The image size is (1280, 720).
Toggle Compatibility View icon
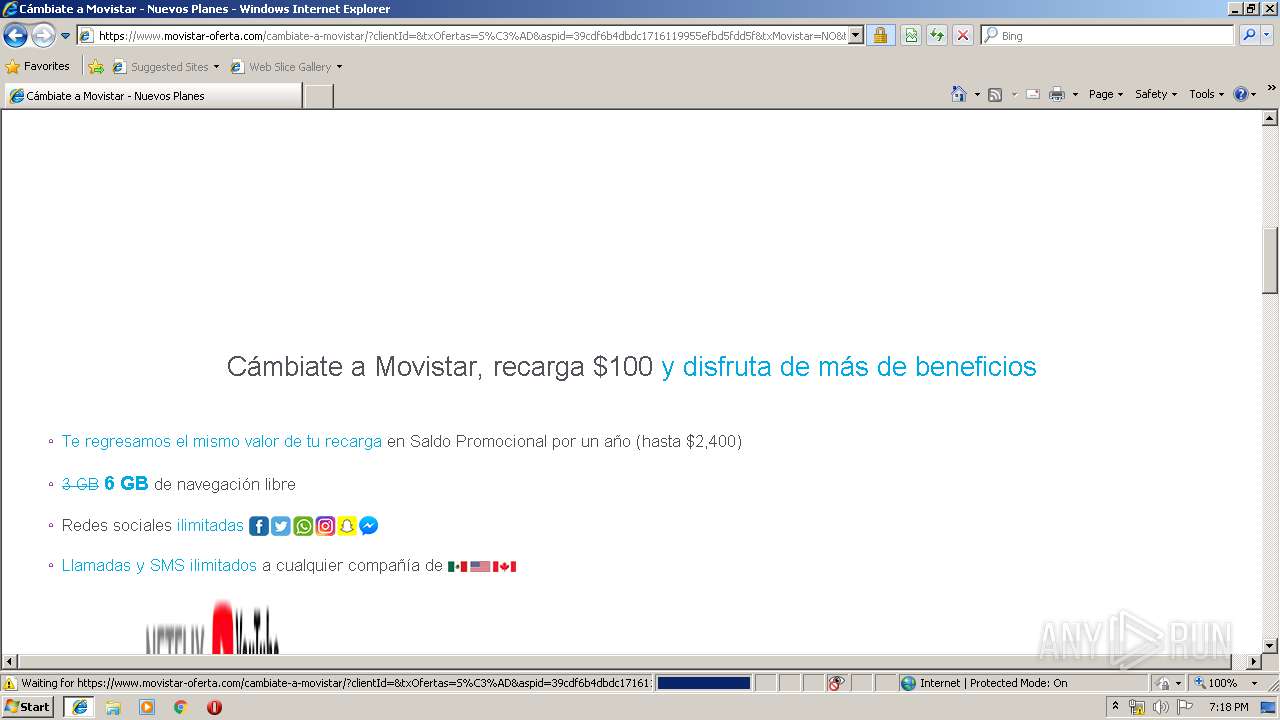(911, 36)
